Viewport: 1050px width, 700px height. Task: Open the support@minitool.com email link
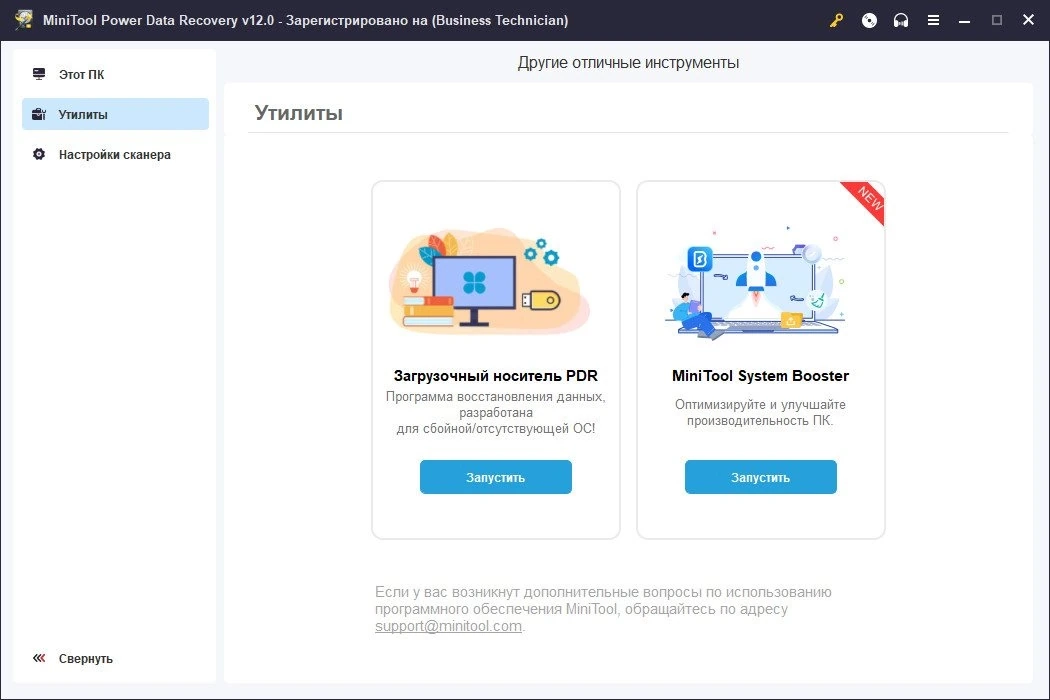click(x=448, y=626)
